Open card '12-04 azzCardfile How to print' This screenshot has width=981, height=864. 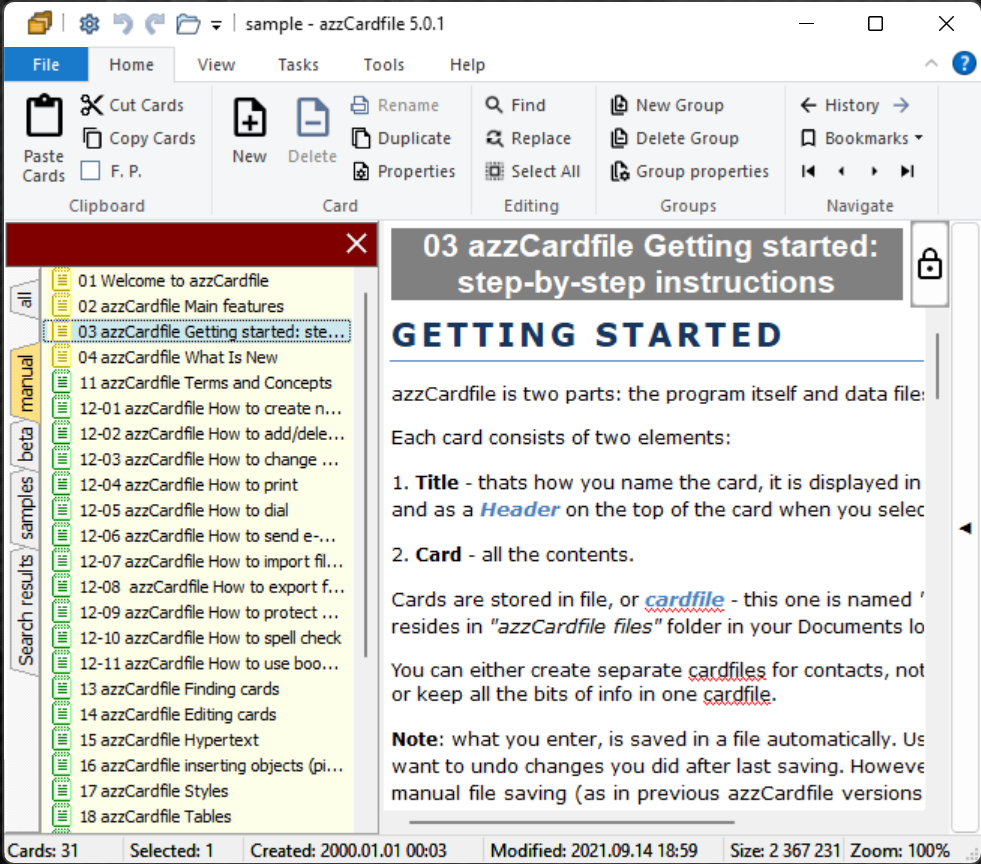197,485
